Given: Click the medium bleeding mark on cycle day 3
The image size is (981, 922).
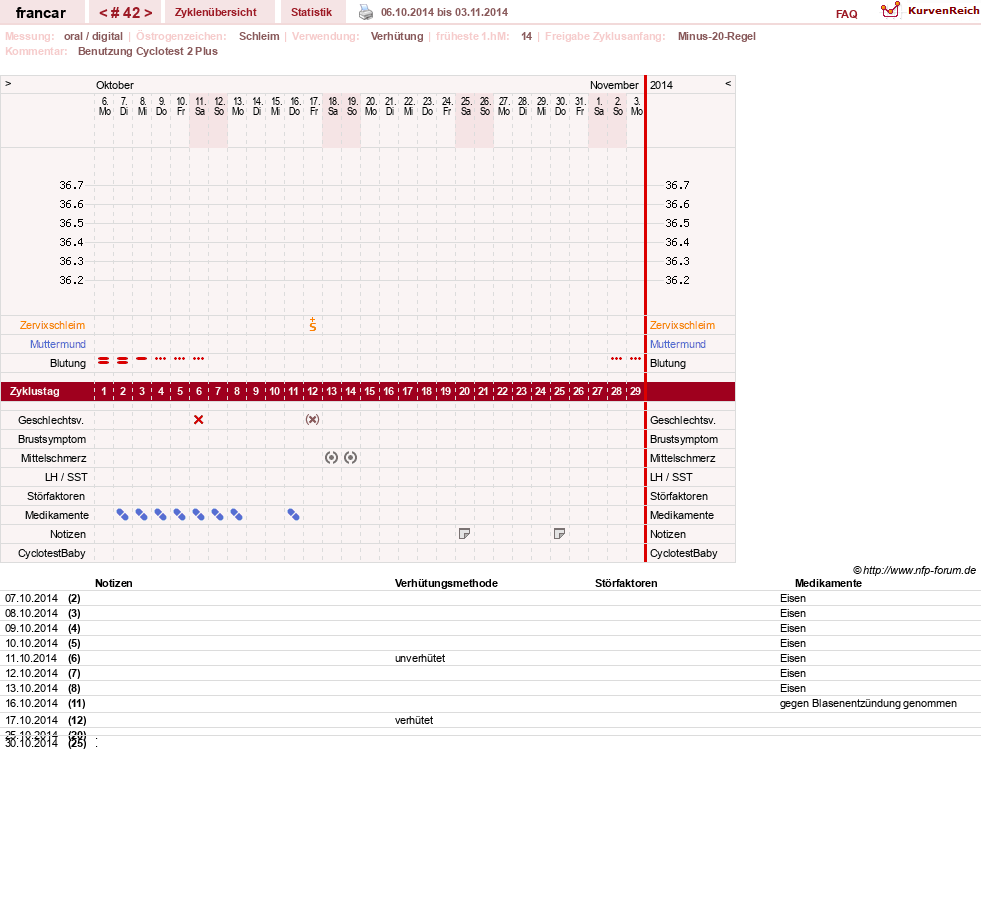Looking at the screenshot, I should [141, 358].
